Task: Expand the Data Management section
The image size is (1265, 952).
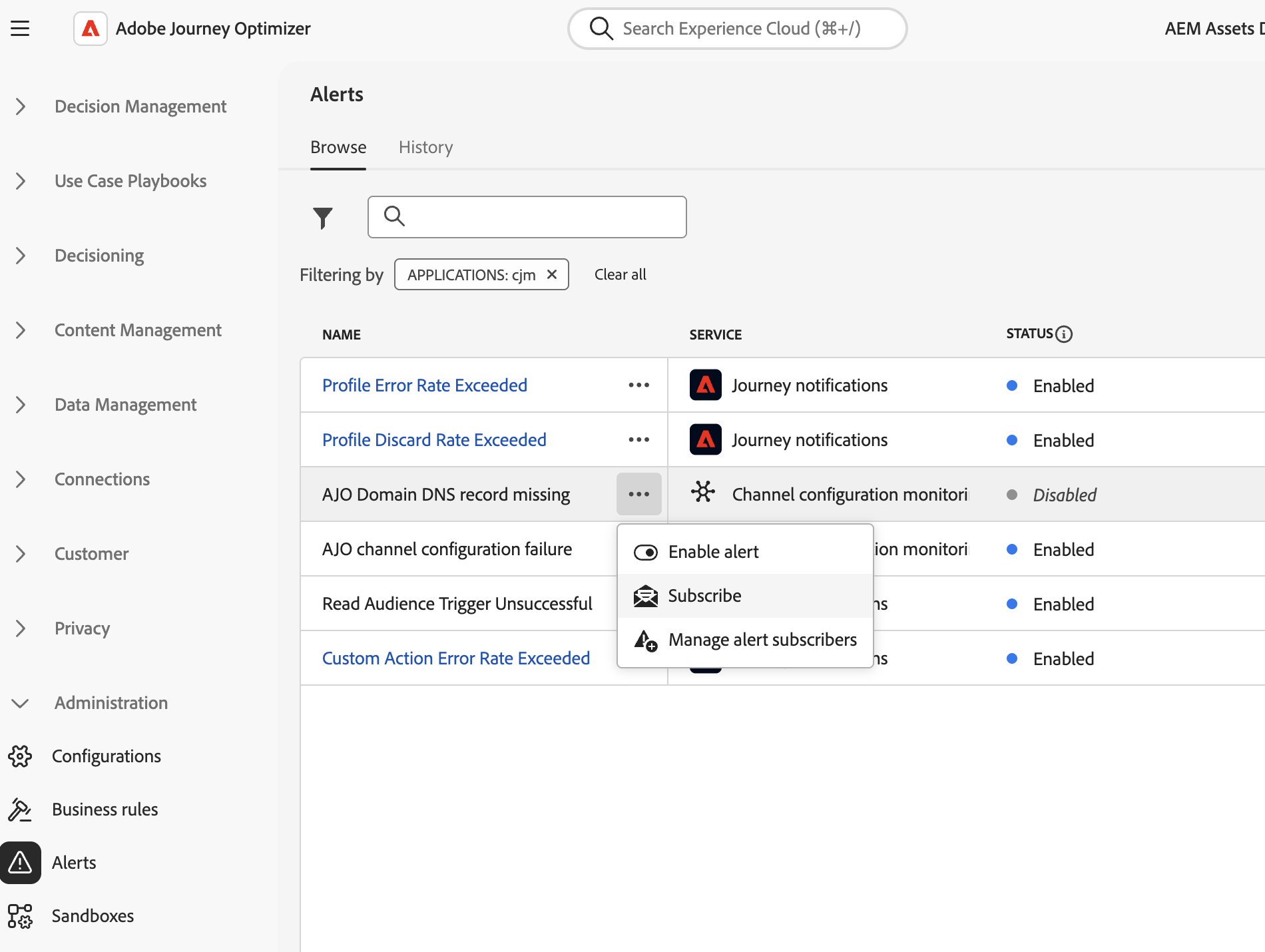Action: tap(21, 405)
